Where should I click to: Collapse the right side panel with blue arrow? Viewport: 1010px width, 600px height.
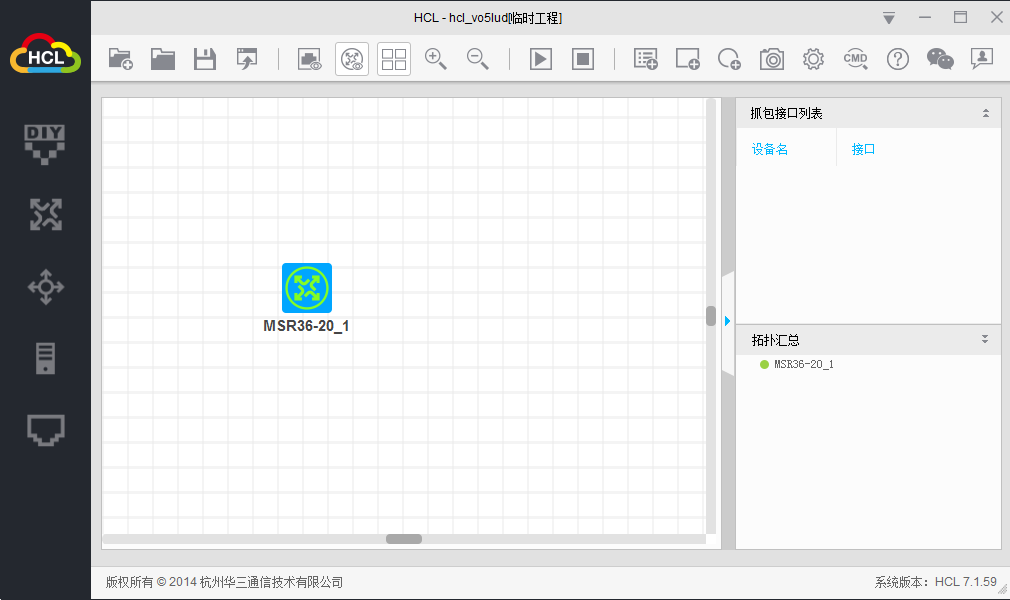(x=727, y=321)
